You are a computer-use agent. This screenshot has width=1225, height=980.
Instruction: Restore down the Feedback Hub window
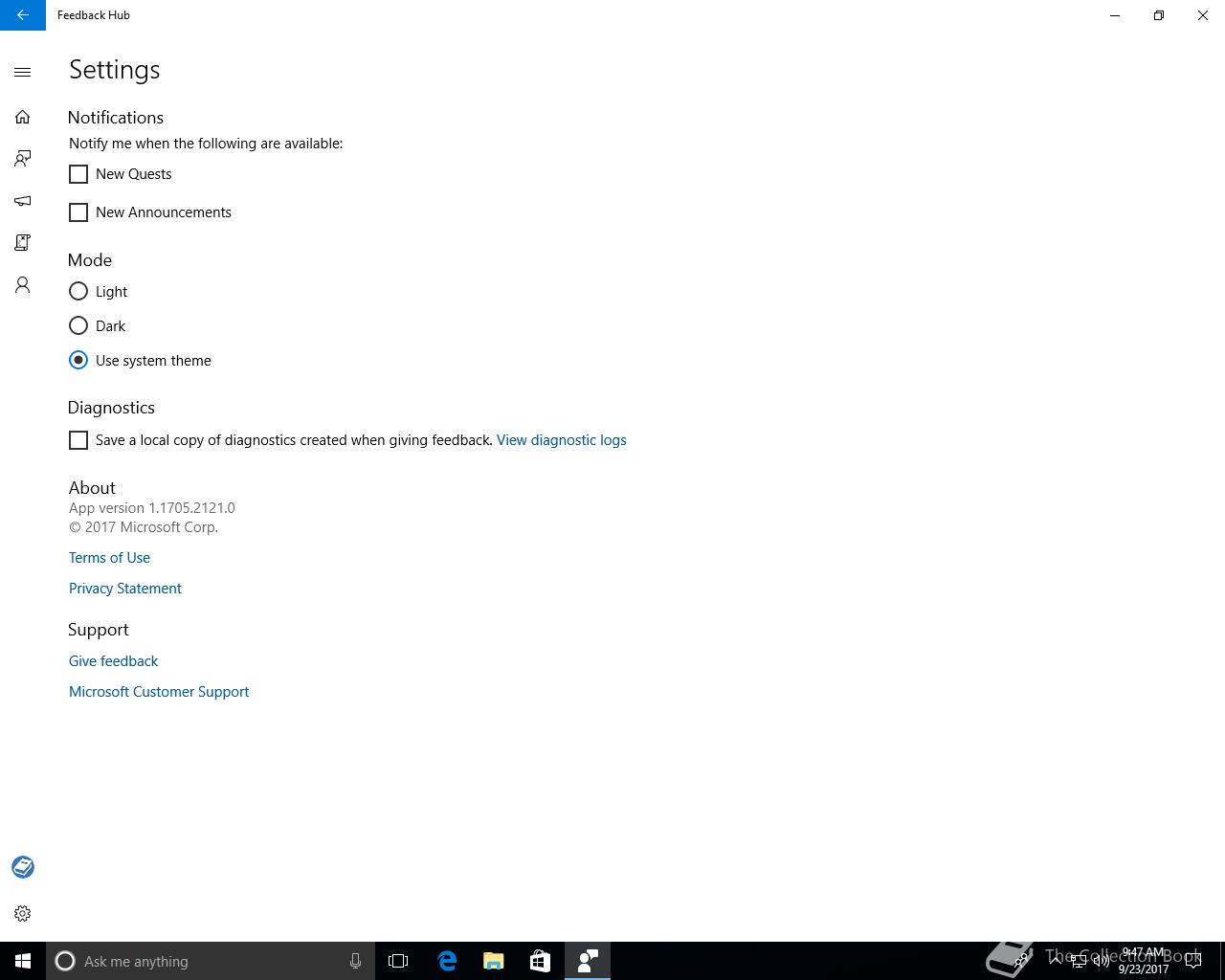point(1159,15)
